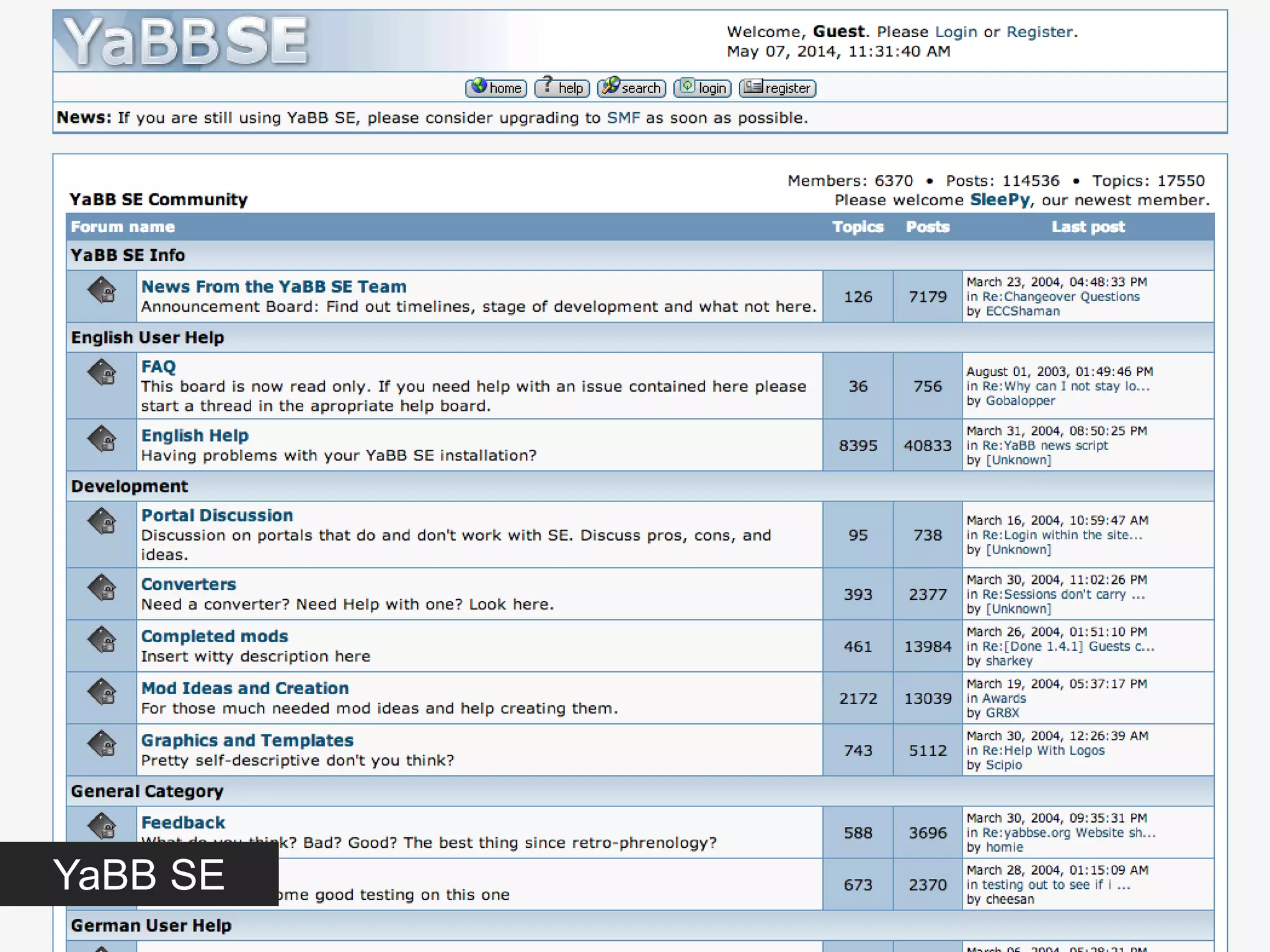Follow the SMF link in the news line
The width and height of the screenshot is (1270, 952).
[623, 118]
